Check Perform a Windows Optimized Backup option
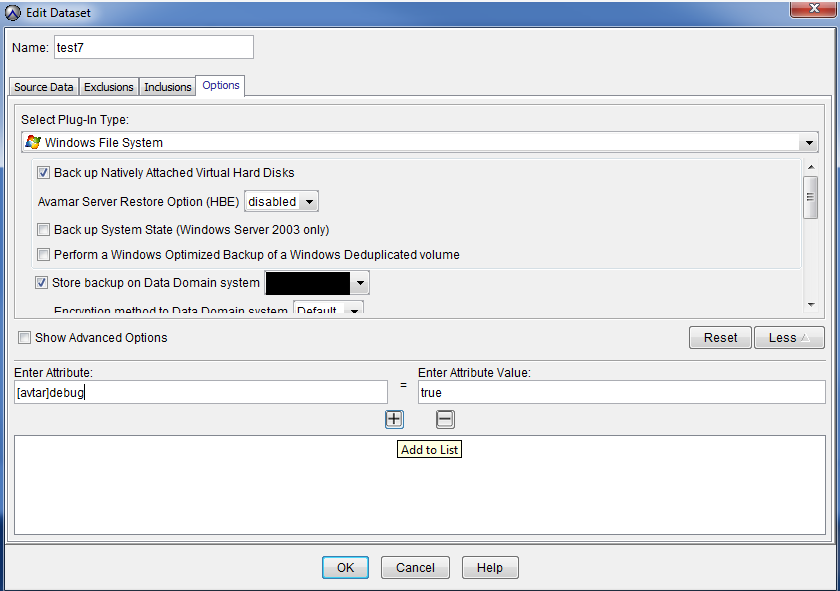The height and width of the screenshot is (591, 840). [x=43, y=255]
